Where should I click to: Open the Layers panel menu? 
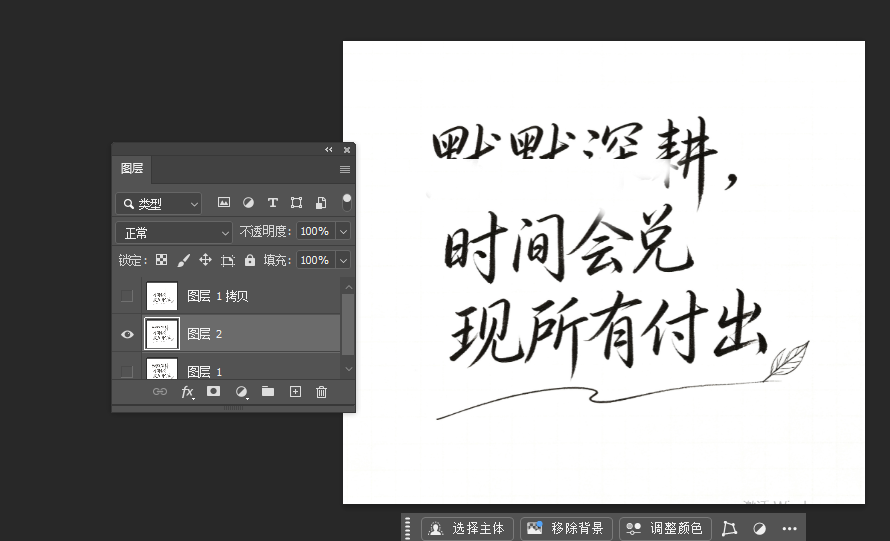click(x=345, y=169)
